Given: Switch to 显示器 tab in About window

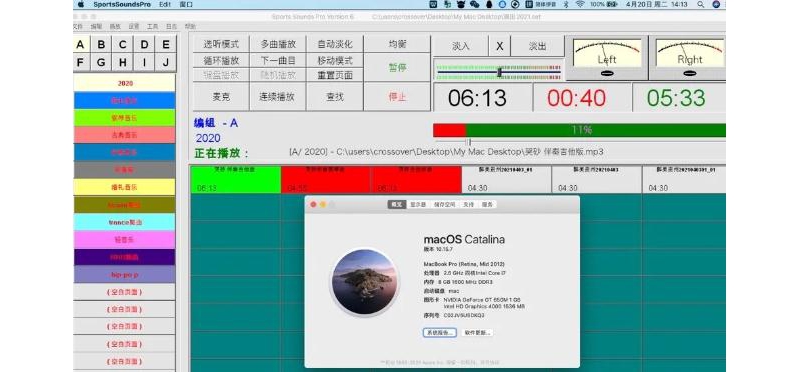Looking at the screenshot, I should [x=418, y=204].
